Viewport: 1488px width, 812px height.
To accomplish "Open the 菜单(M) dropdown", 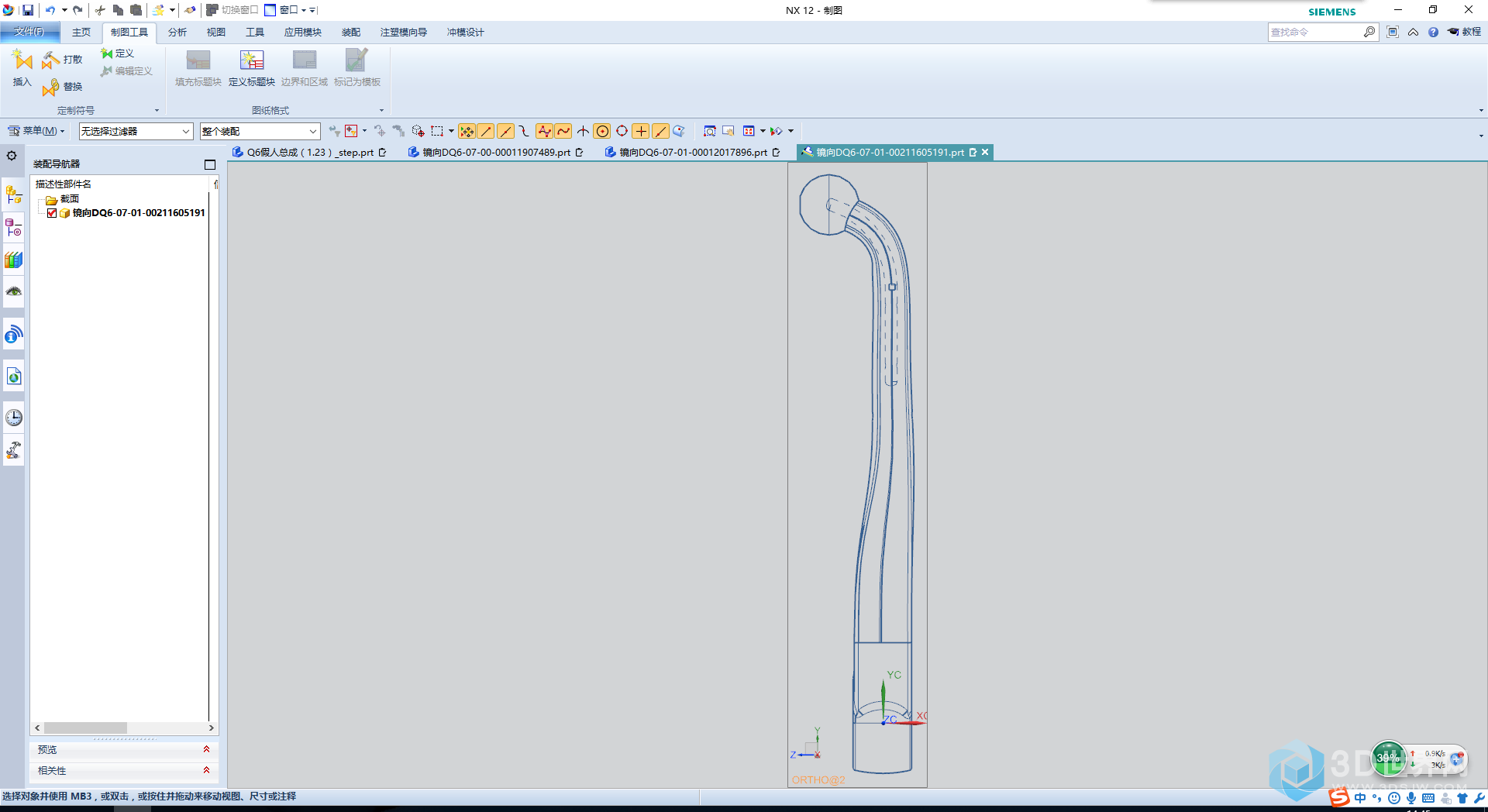I will click(36, 131).
